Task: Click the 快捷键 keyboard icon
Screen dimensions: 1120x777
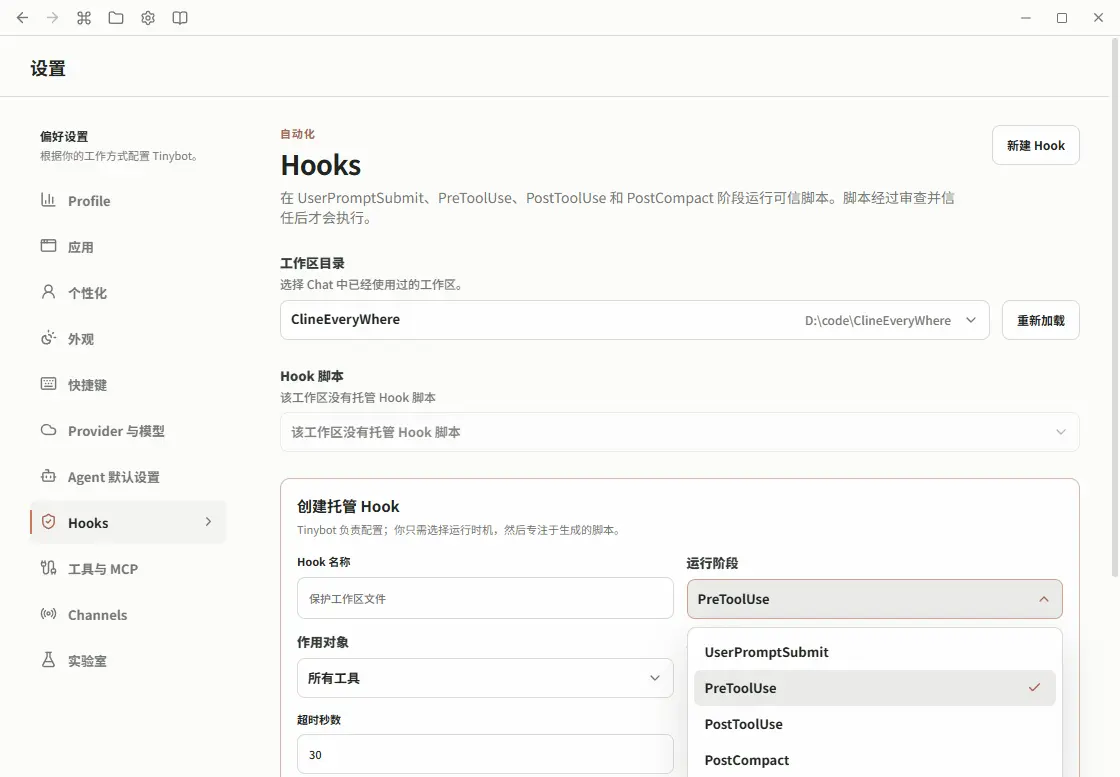Action: 48,384
